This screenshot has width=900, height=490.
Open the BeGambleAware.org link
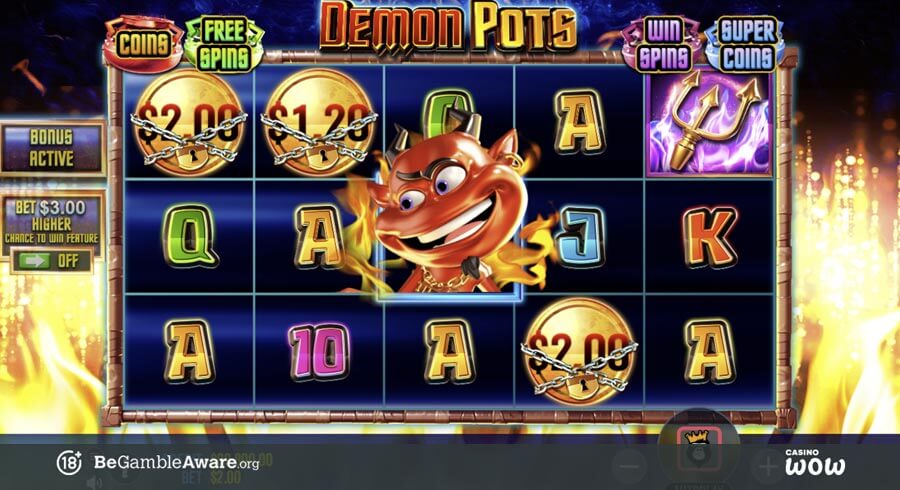(x=176, y=462)
